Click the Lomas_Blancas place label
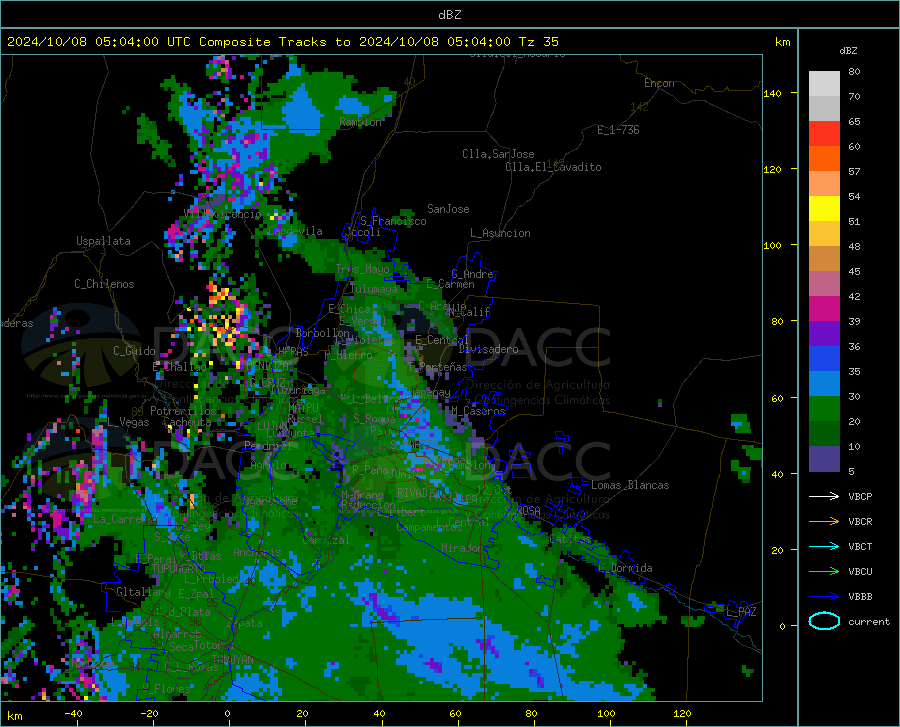The image size is (900, 727). 630,485
